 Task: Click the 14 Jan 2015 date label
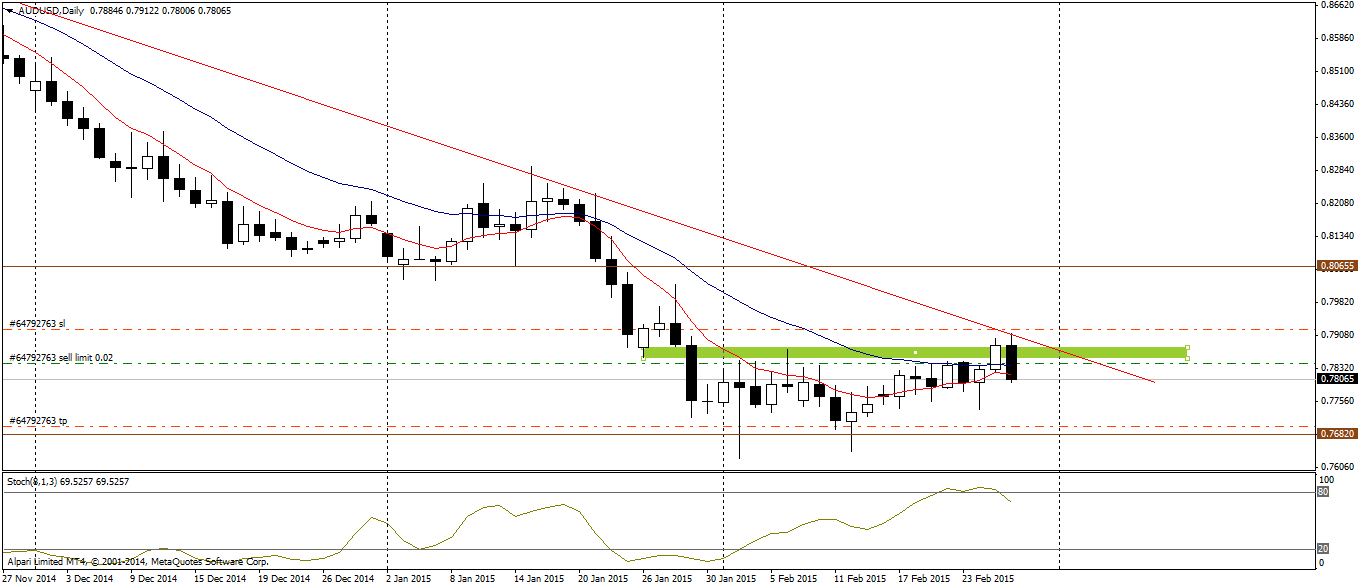click(538, 578)
